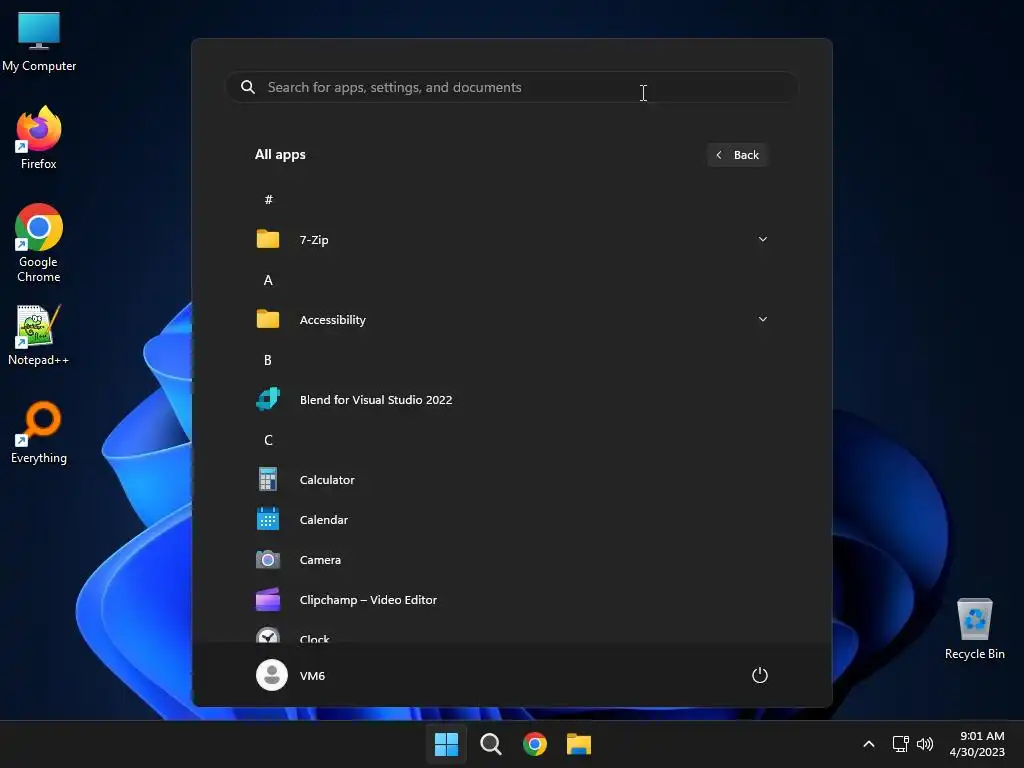Show hidden system tray icons
1024x768 pixels.
[869, 744]
